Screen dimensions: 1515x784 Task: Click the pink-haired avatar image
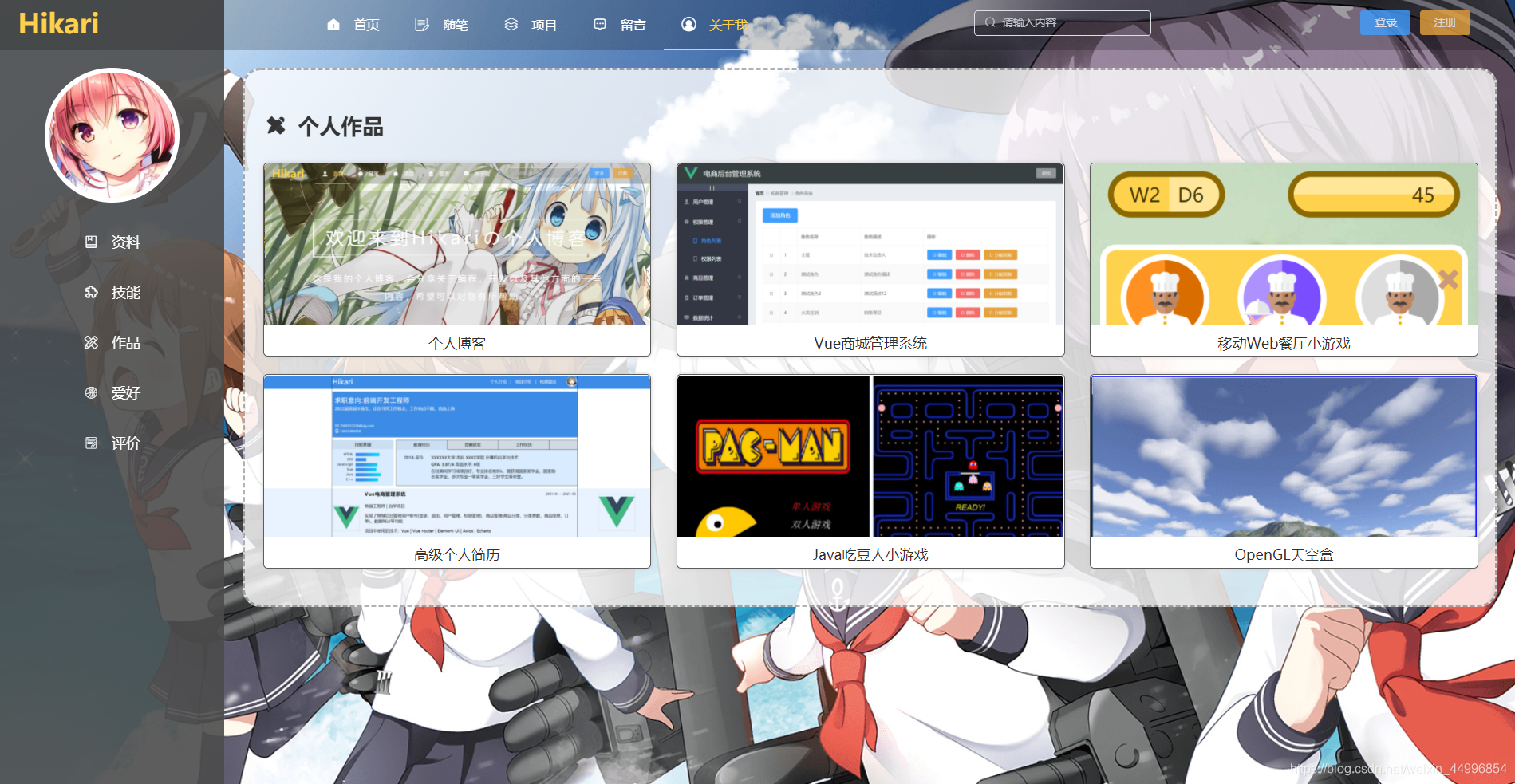coord(112,135)
